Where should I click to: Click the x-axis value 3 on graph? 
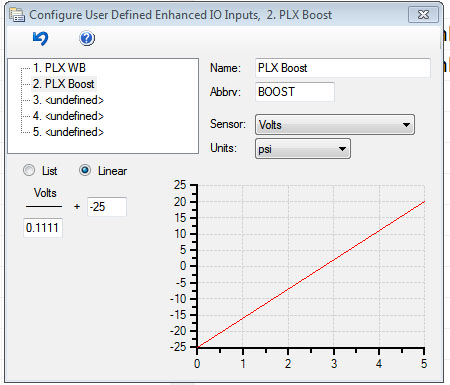pyautogui.click(x=334, y=363)
